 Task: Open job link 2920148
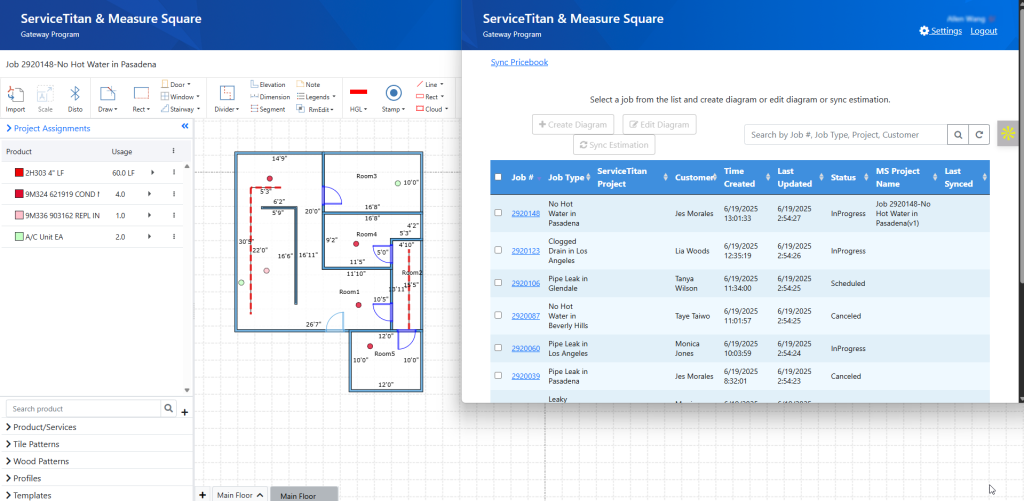(526, 214)
